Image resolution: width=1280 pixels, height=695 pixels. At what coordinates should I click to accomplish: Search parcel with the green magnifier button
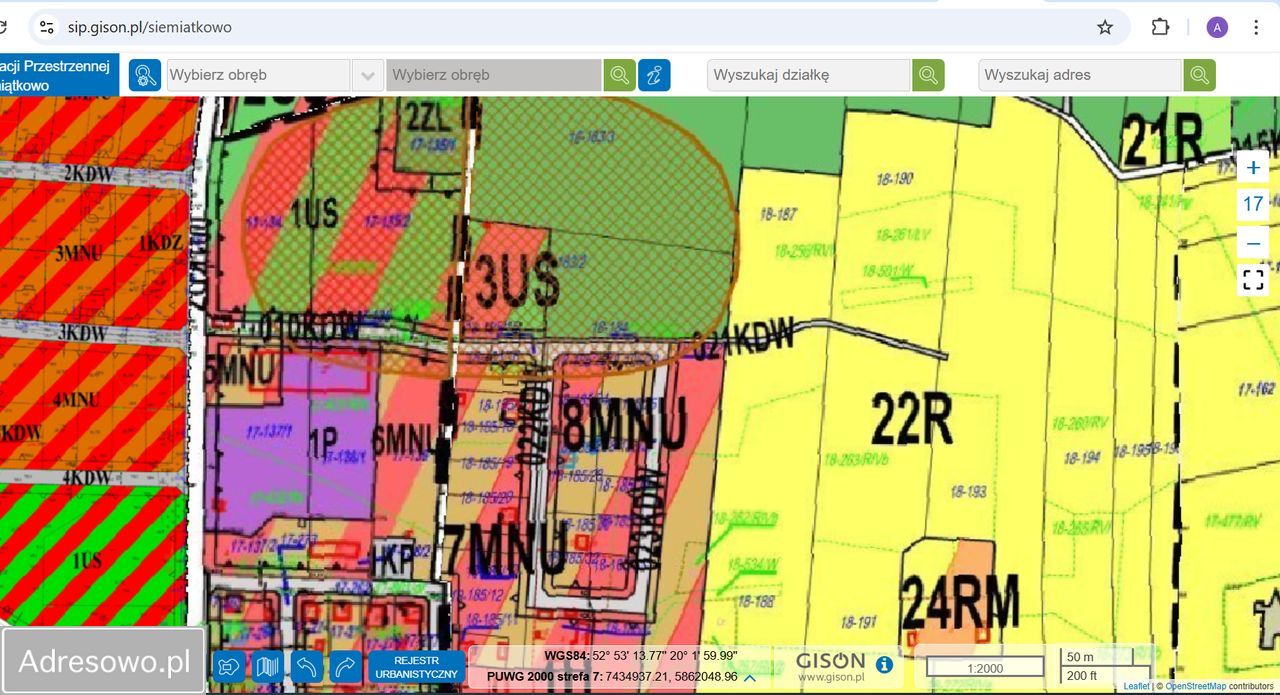coord(928,75)
